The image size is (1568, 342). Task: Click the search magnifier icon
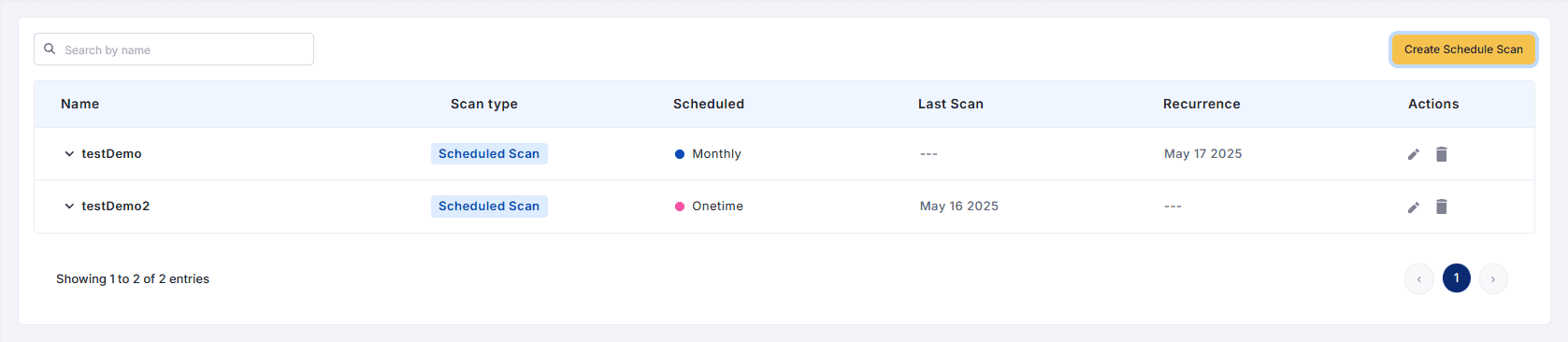click(50, 49)
